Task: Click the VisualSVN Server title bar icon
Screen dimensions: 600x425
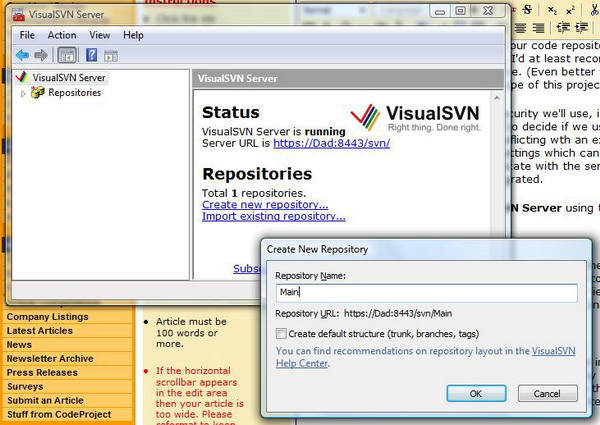Action: (18, 15)
